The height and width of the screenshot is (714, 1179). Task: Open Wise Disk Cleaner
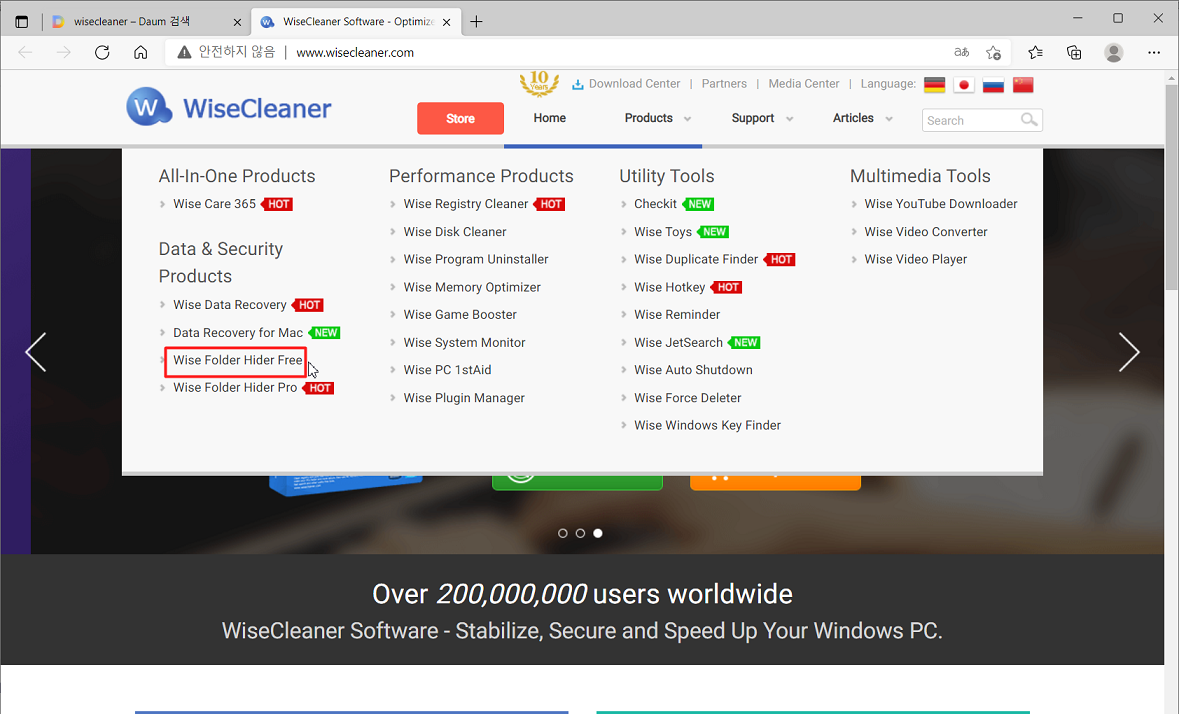coord(455,231)
